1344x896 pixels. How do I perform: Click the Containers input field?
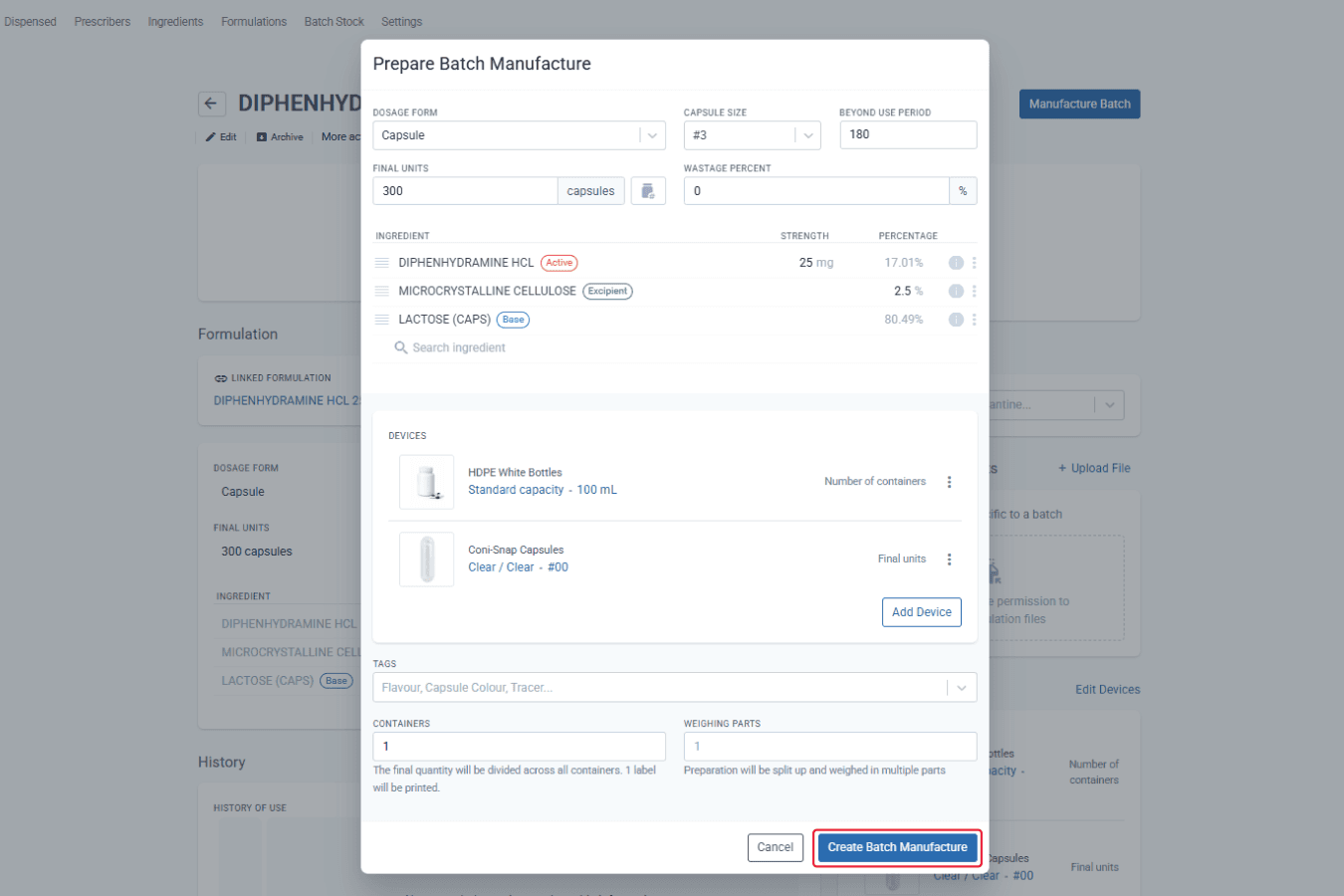click(x=519, y=747)
